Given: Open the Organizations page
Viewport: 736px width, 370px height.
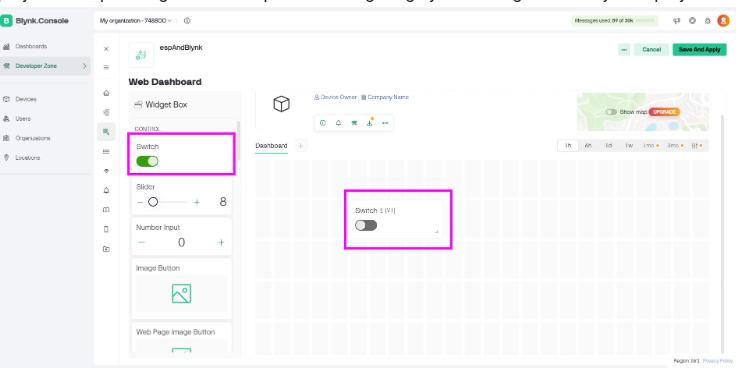Looking at the screenshot, I should (32, 139).
